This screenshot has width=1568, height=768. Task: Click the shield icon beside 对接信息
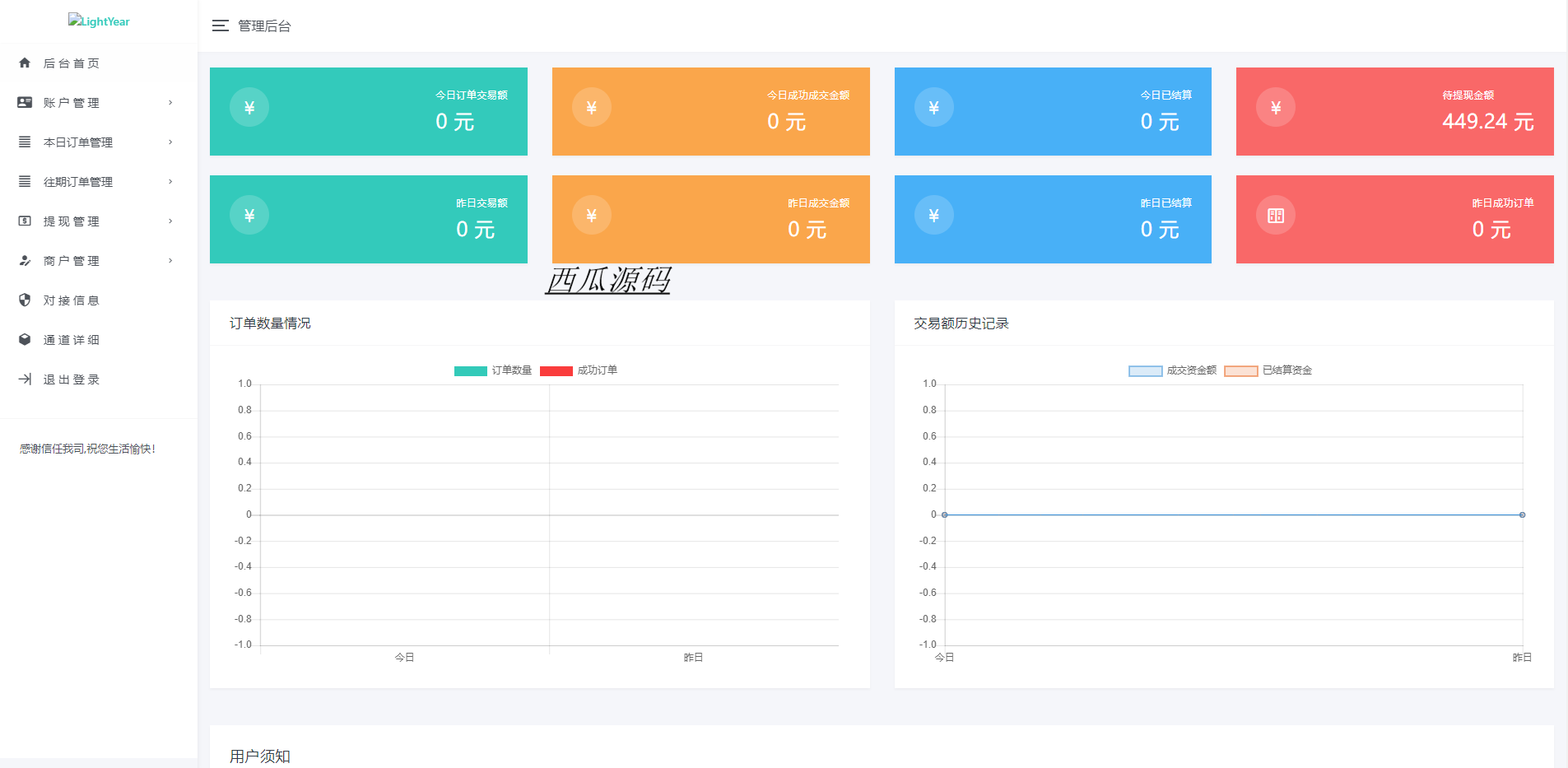click(25, 300)
